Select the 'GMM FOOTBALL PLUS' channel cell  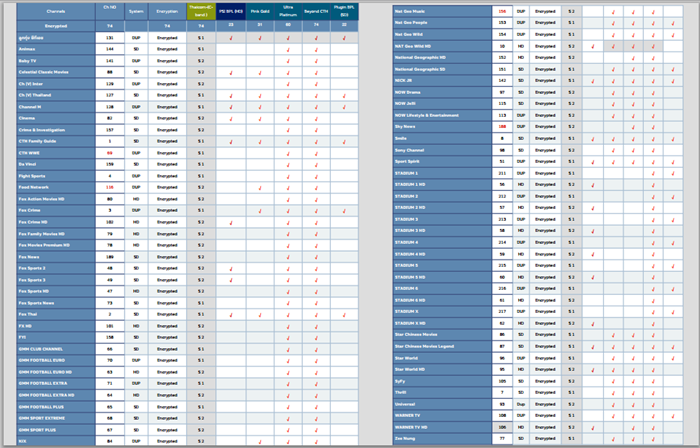(x=56, y=407)
